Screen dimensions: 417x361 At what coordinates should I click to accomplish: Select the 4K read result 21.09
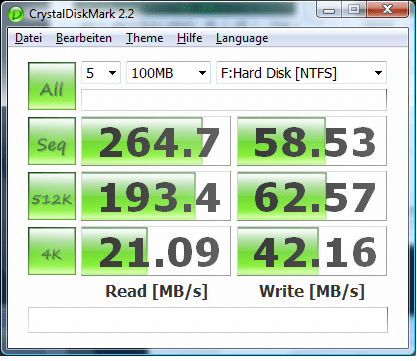156,251
